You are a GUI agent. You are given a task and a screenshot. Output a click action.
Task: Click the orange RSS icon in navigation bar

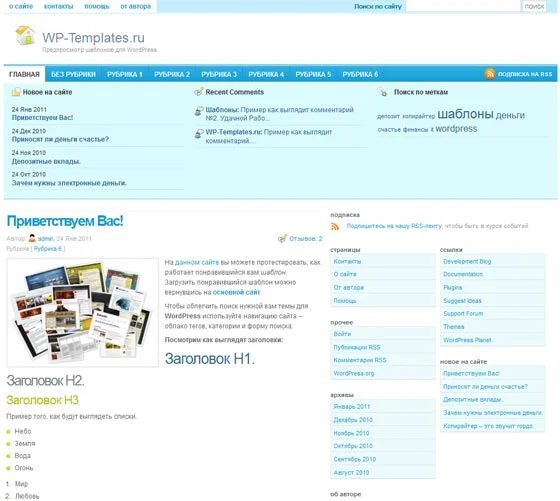(490, 74)
